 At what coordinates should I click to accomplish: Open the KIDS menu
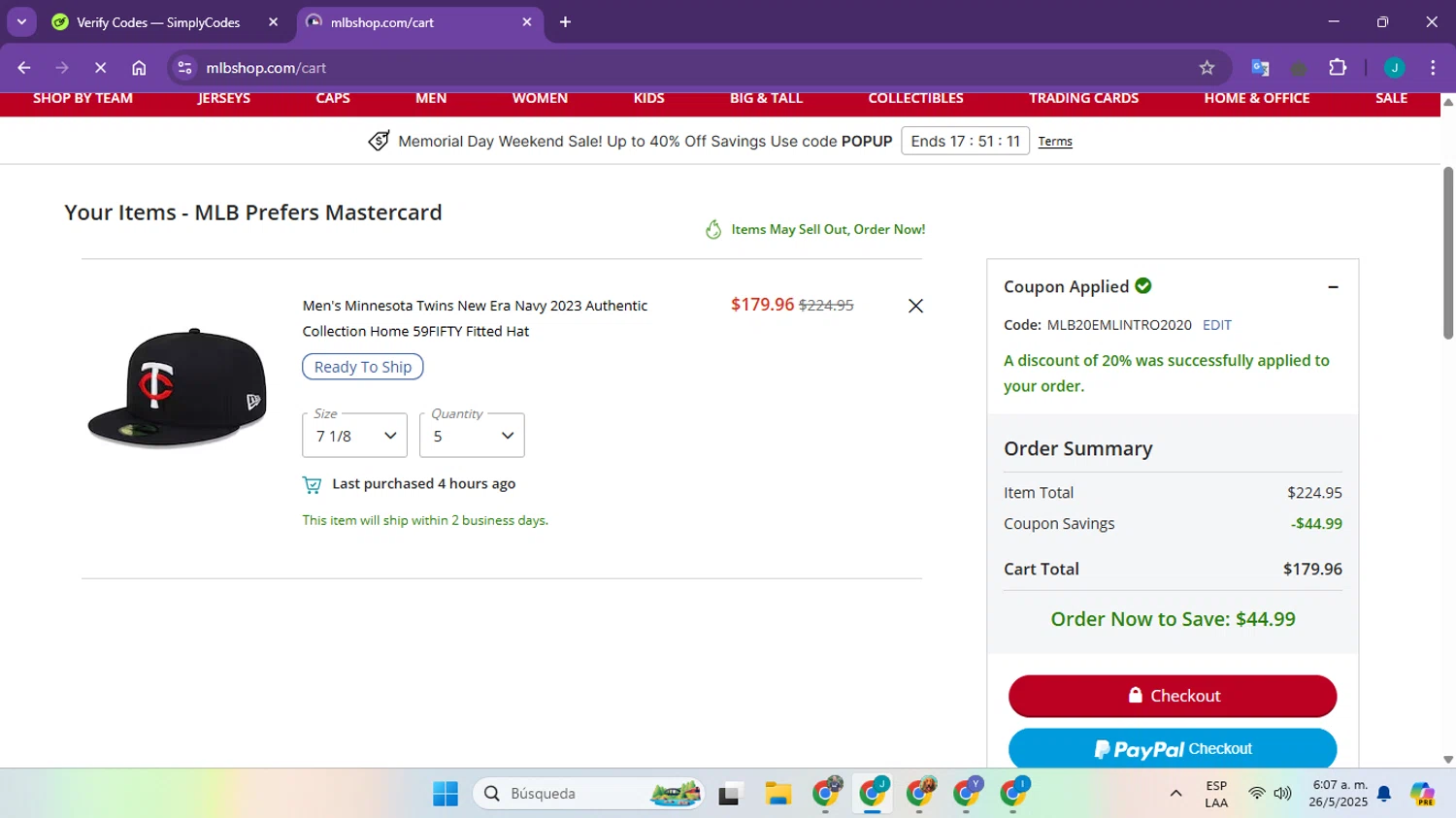(649, 98)
